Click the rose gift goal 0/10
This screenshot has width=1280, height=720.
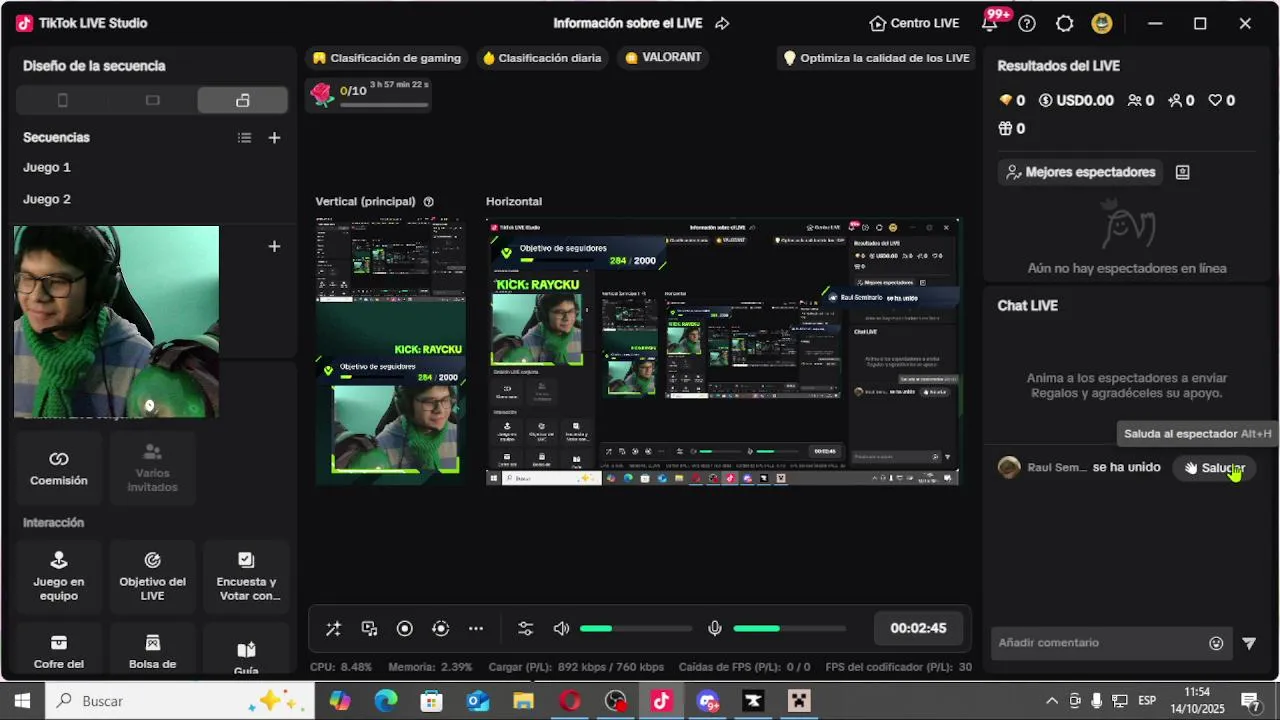coord(370,94)
